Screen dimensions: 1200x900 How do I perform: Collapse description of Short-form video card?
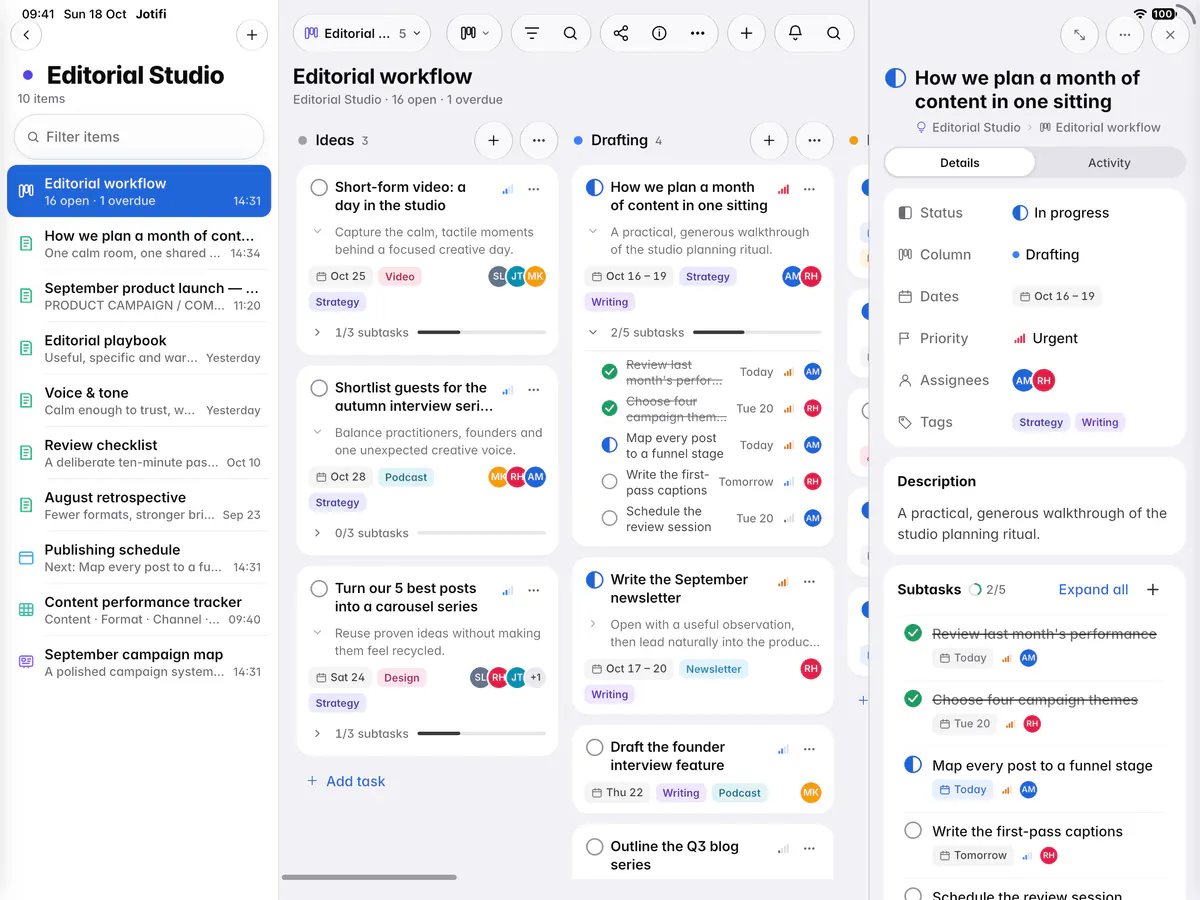click(317, 232)
